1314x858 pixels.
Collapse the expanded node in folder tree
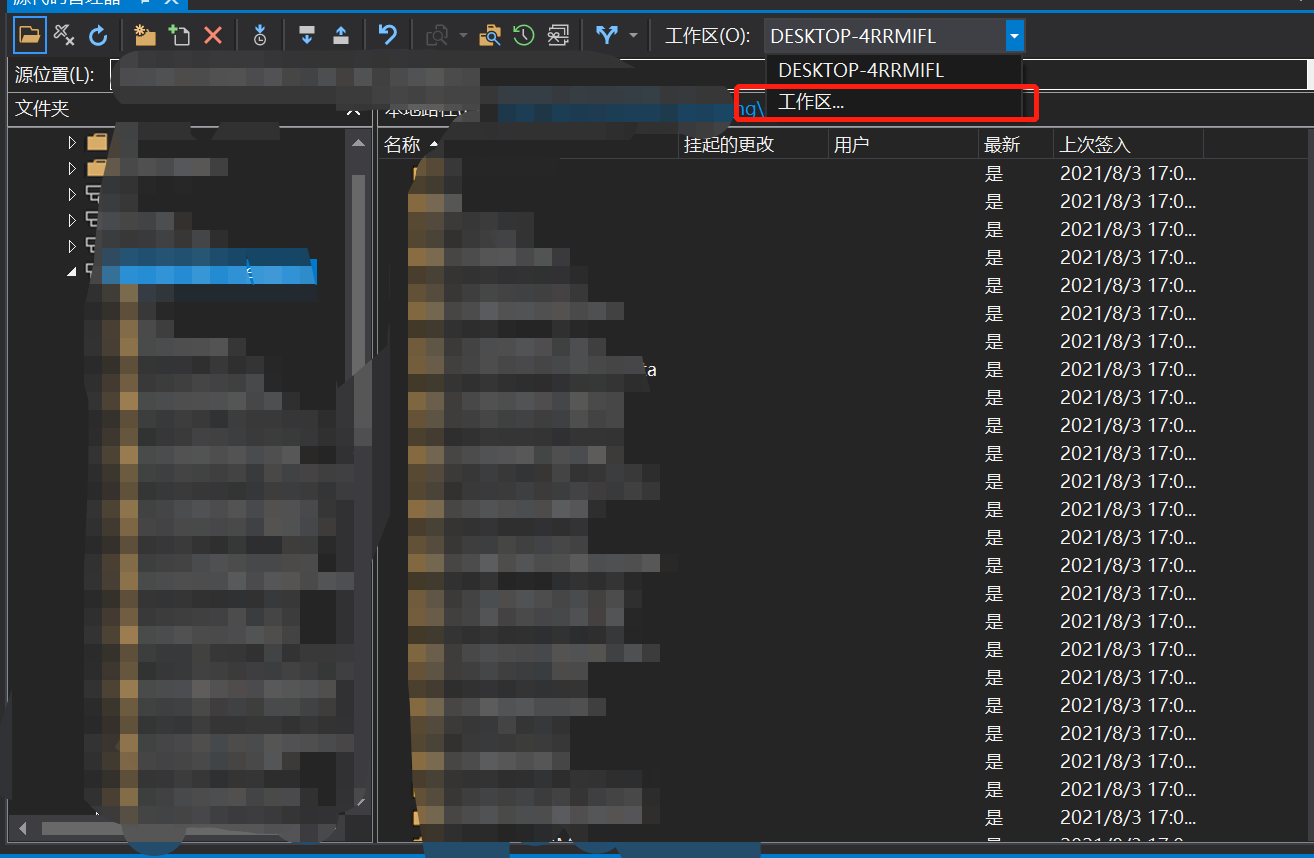click(71, 271)
